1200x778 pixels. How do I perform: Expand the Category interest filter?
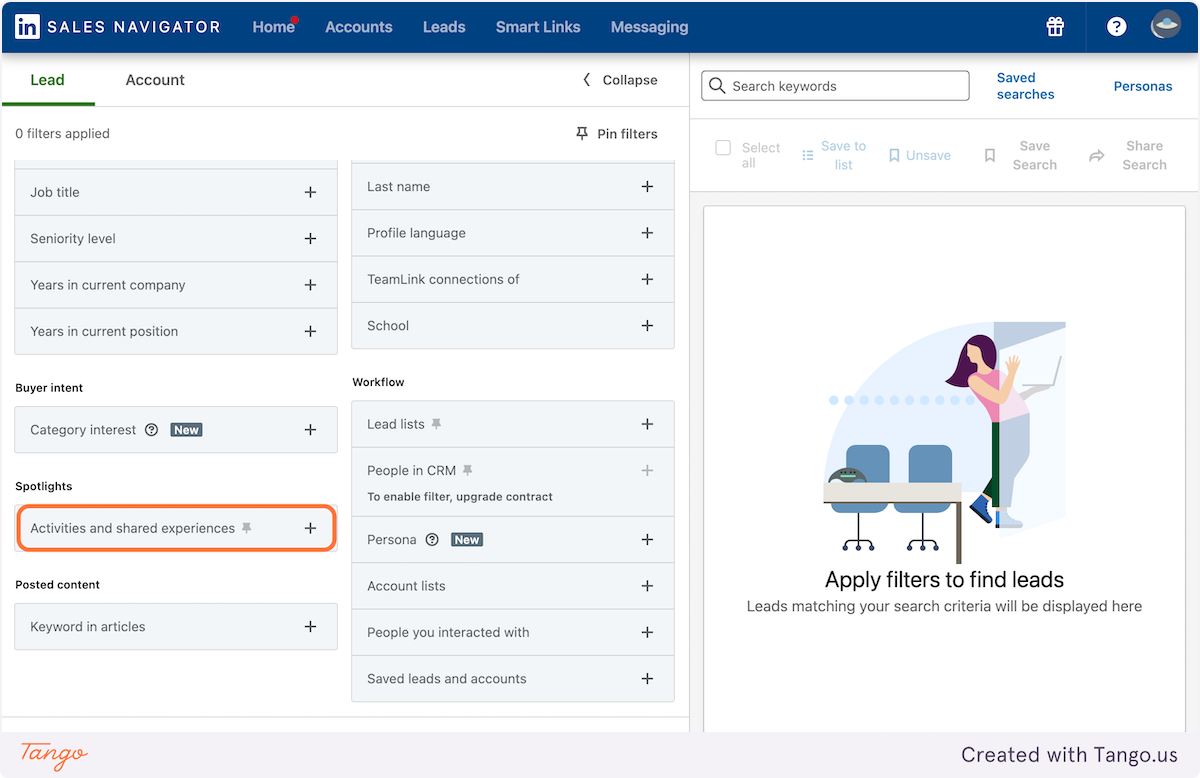click(x=310, y=430)
